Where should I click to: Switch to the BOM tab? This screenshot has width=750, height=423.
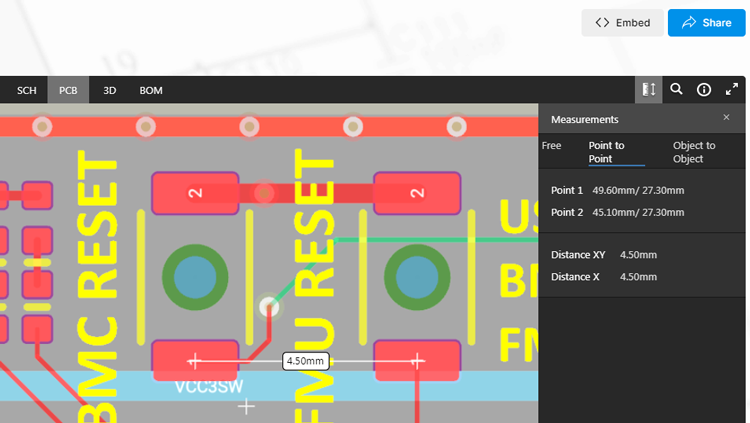point(151,90)
